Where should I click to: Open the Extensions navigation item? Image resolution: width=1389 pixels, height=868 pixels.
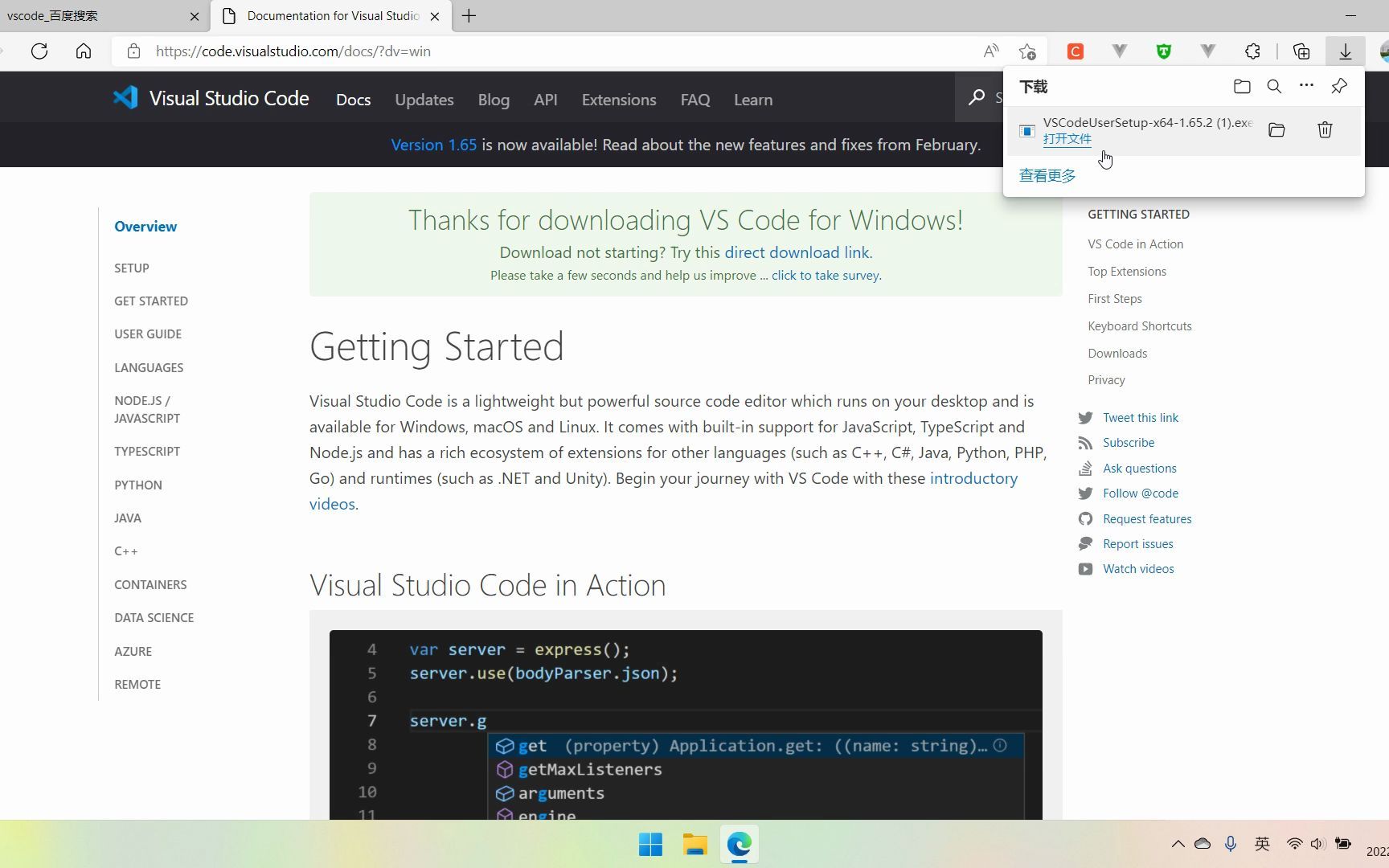click(x=619, y=100)
